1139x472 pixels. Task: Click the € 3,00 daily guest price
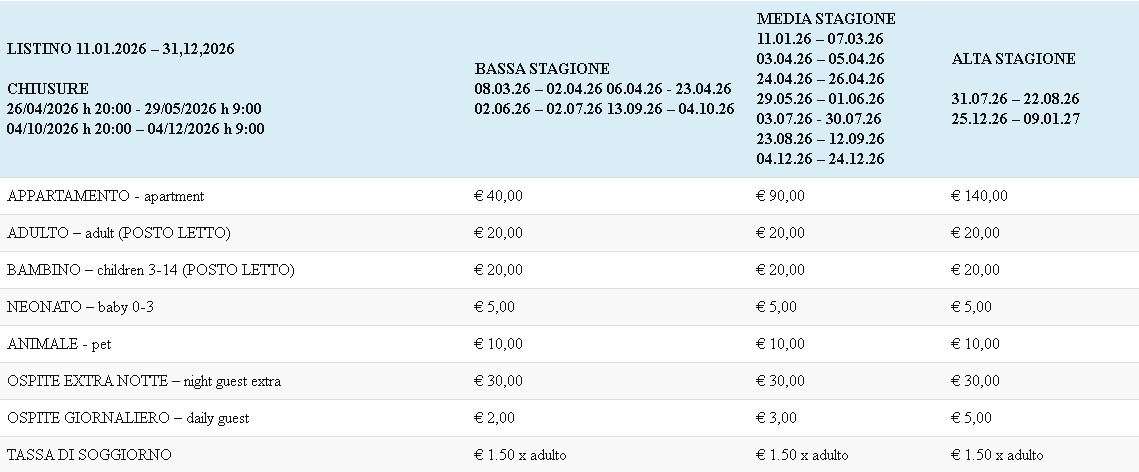(x=776, y=418)
